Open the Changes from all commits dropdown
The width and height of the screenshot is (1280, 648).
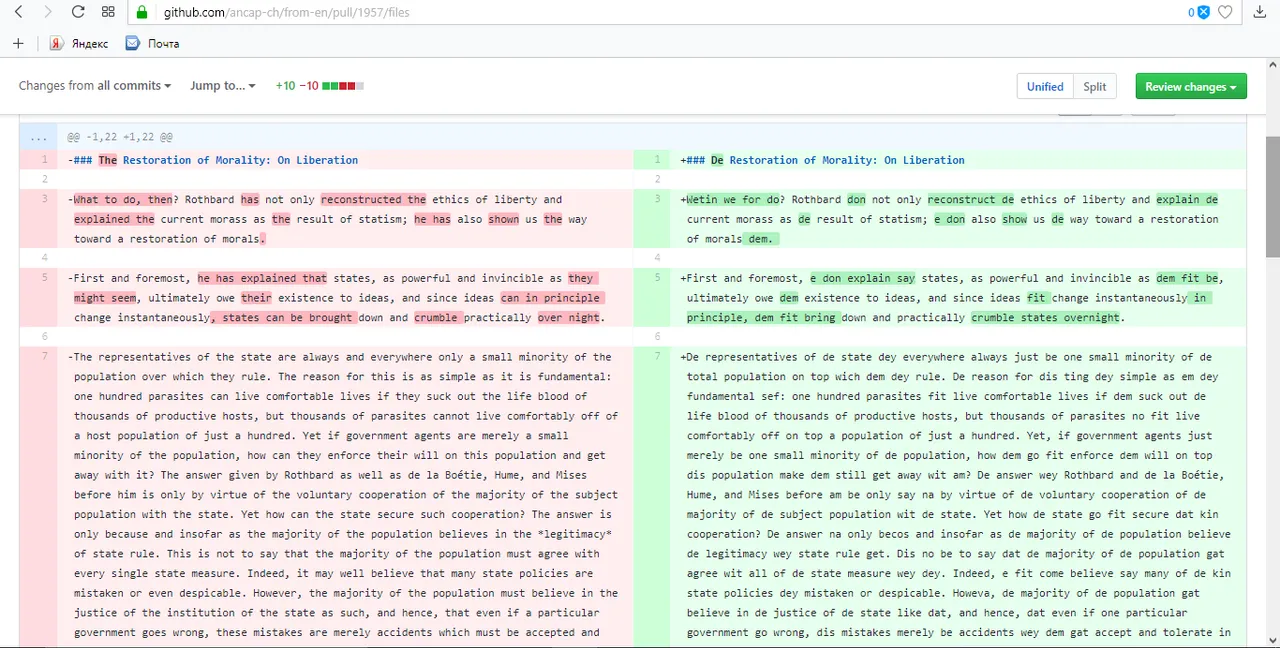click(x=95, y=86)
